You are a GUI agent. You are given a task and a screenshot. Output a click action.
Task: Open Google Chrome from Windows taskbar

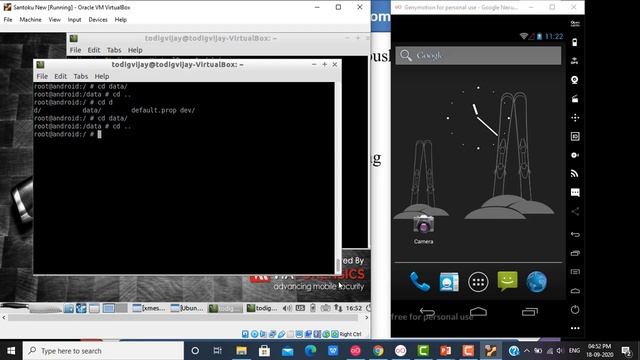[x=378, y=351]
